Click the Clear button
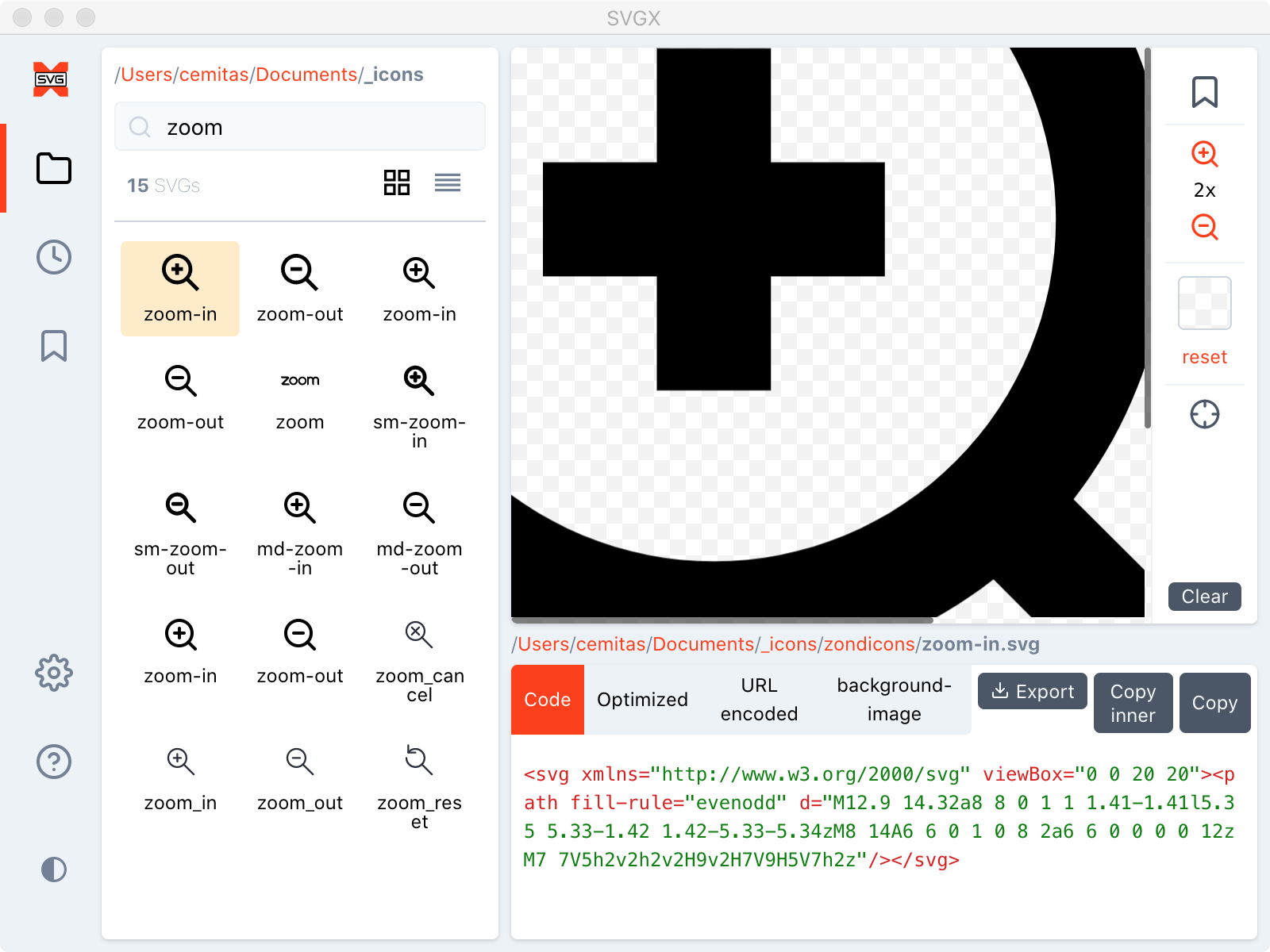 (1205, 597)
